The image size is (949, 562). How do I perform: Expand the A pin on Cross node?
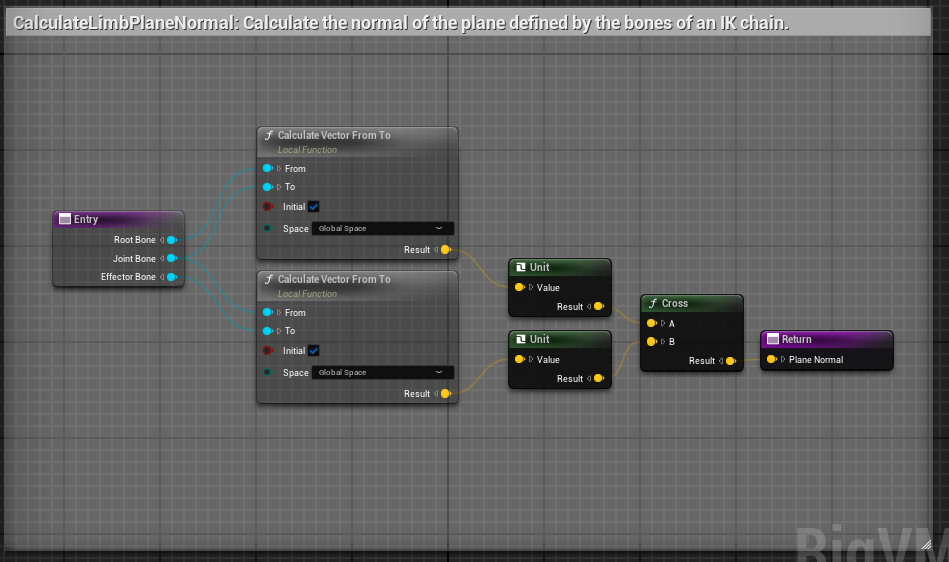coord(663,323)
